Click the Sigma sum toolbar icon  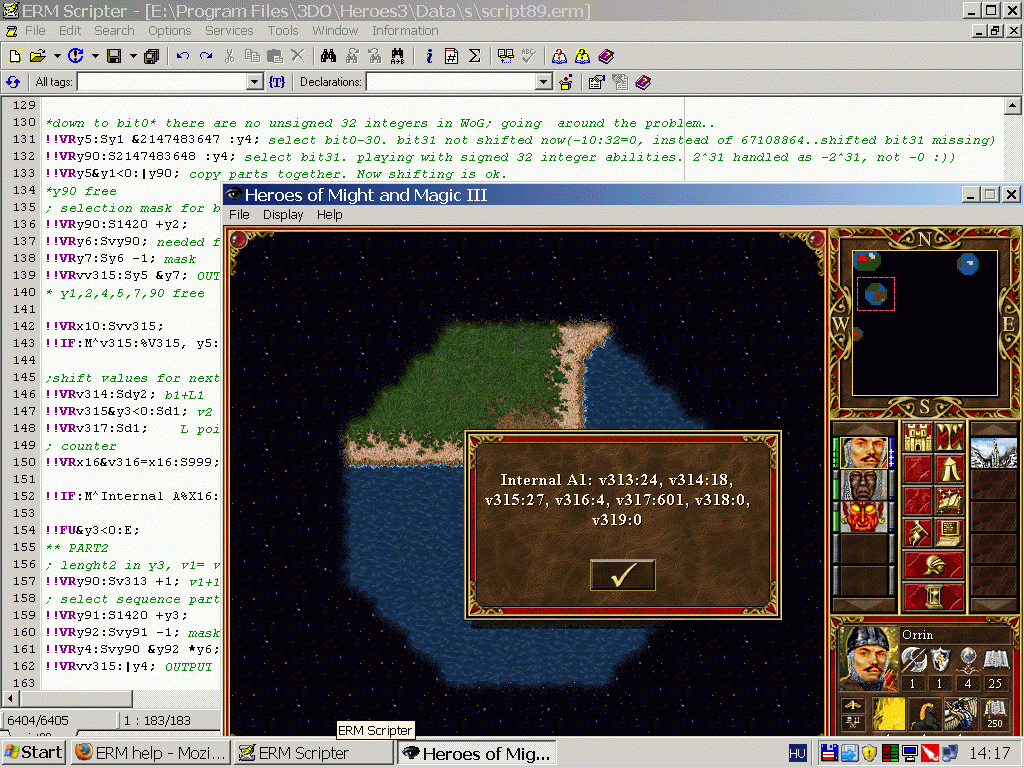click(x=474, y=56)
